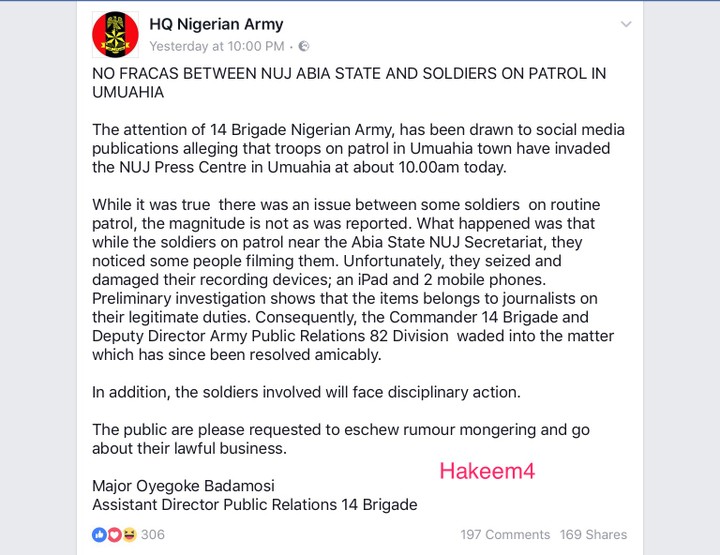This screenshot has width=720, height=555.
Task: Click the HQ Nigerian Army profile picture
Action: coord(116,34)
